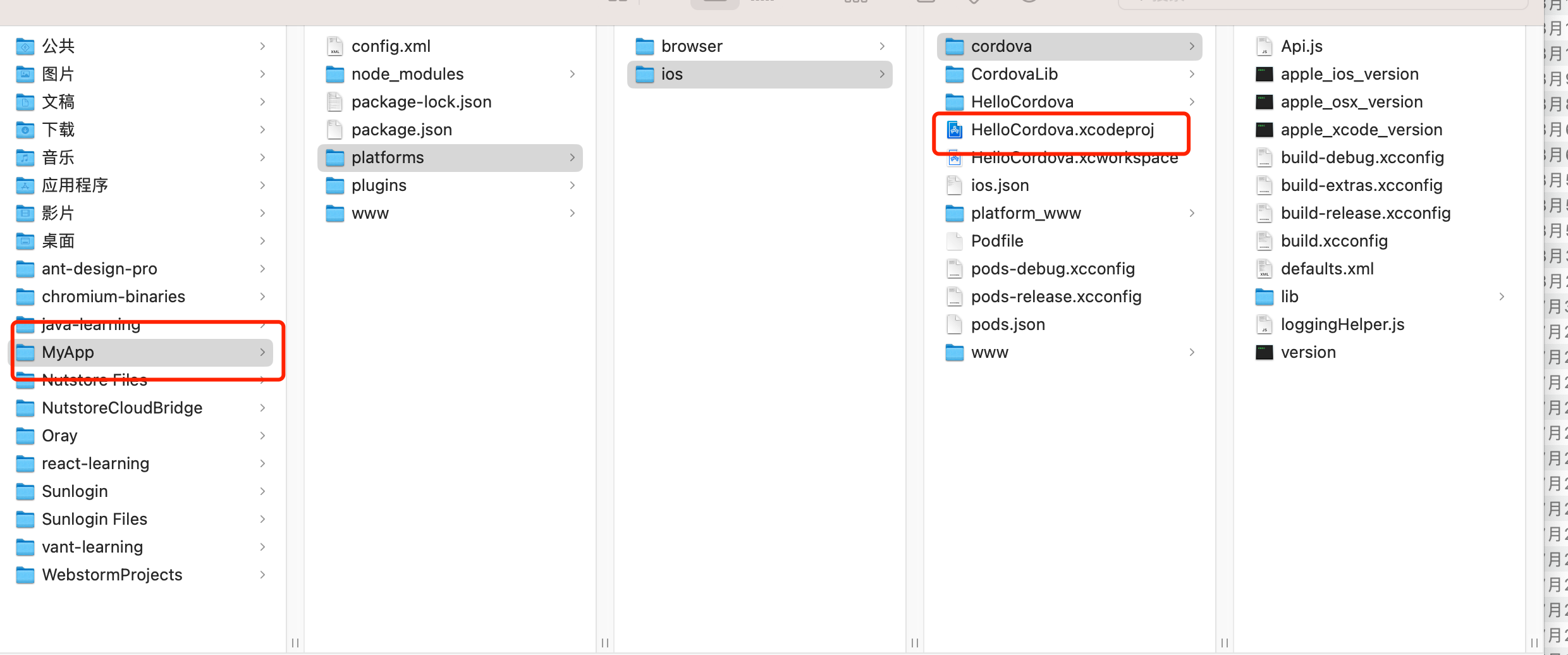Click the 音乐 music folder icon

coord(25,157)
